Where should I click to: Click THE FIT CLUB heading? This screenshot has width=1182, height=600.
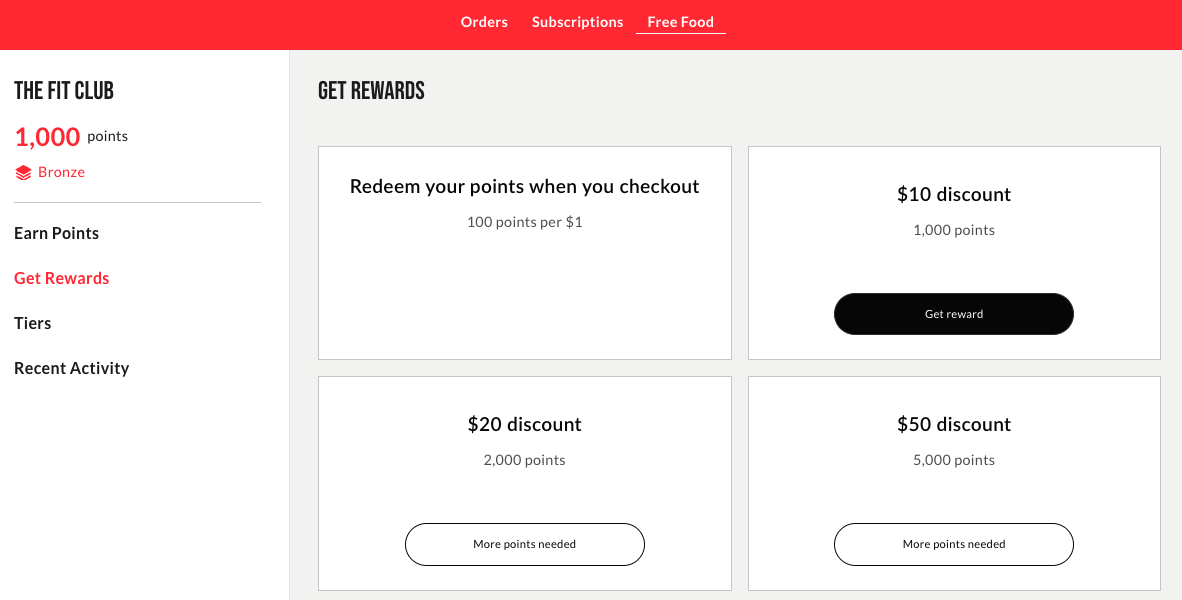(64, 90)
